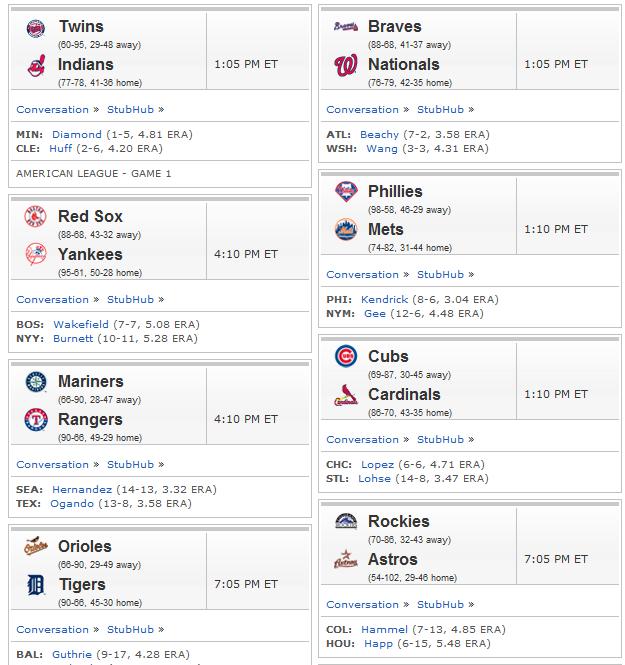This screenshot has height=665, width=625.
Task: Click the Cleveland Indians logo
Action: (x=36, y=66)
